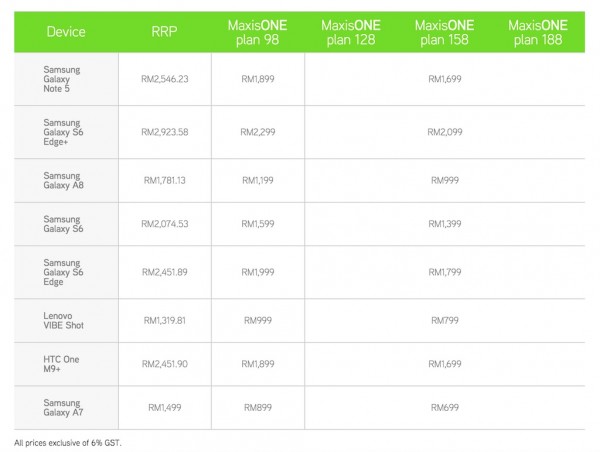Select the RRP column header
Viewport: 600px width, 452px height.
coord(164,31)
